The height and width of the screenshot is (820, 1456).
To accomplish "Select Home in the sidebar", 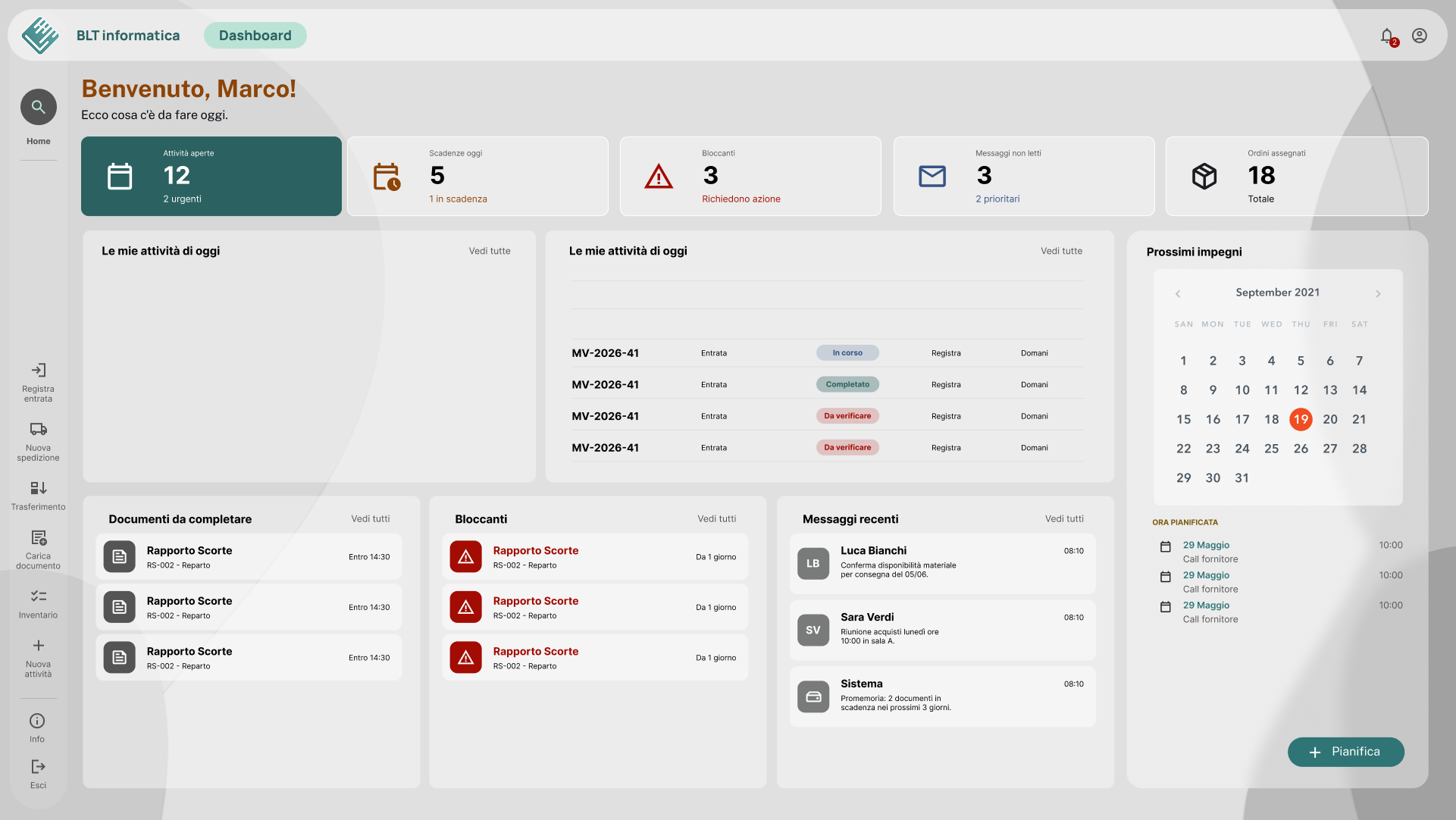I will coord(39,142).
